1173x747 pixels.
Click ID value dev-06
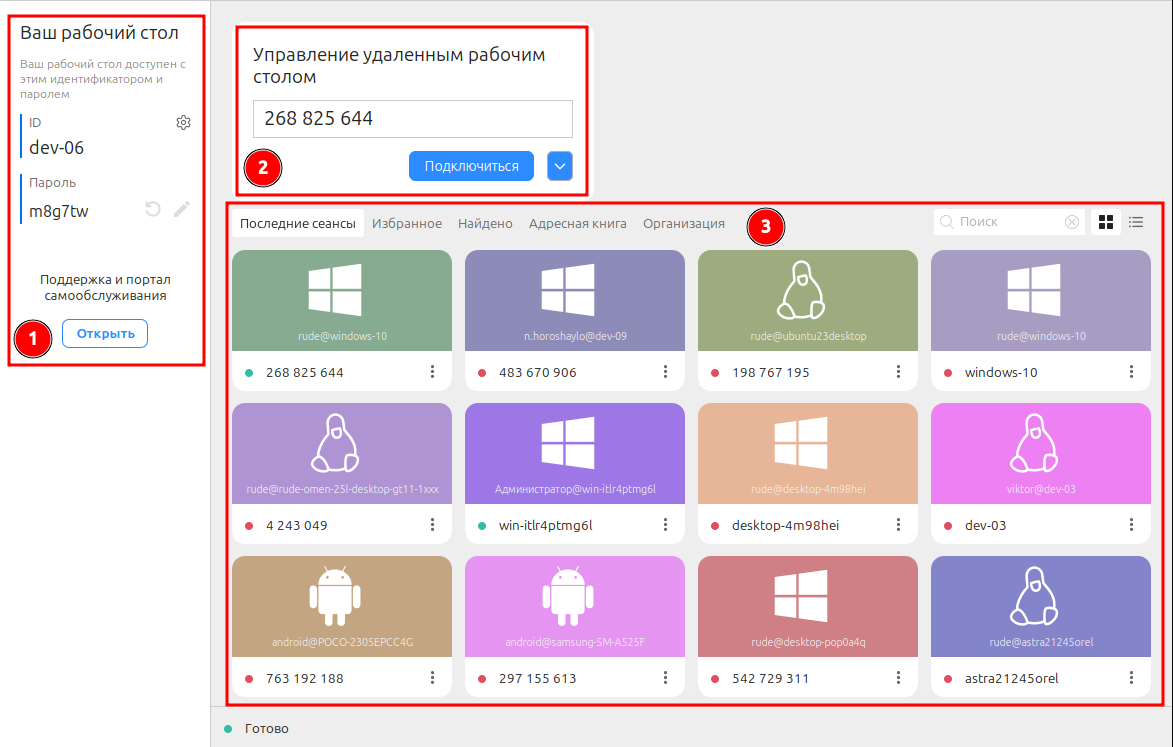click(56, 147)
